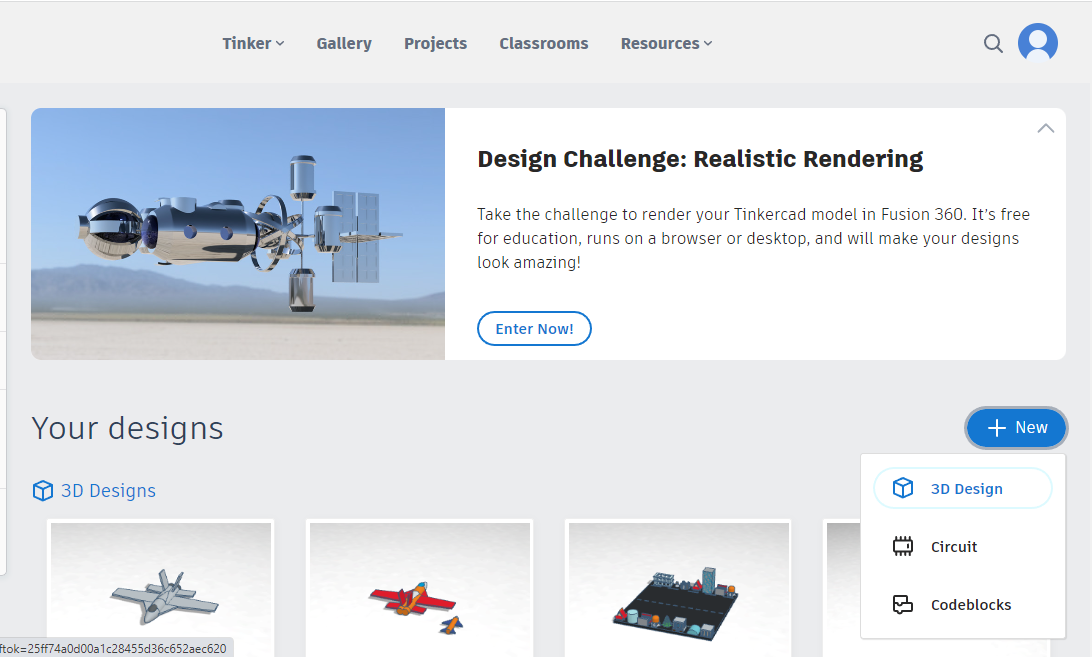Open the Classrooms page

pyautogui.click(x=544, y=43)
